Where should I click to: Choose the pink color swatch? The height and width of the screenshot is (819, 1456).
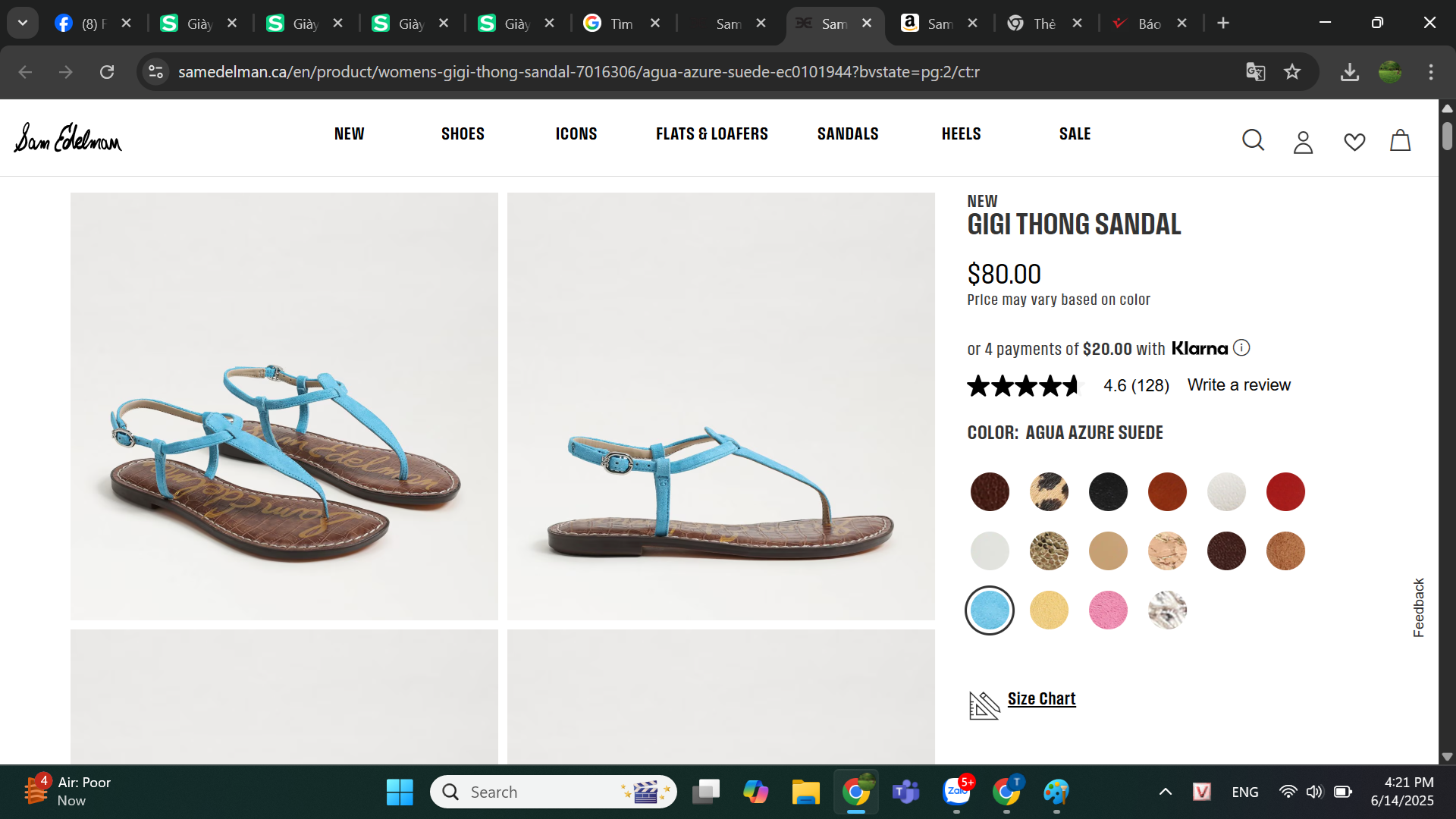[1108, 610]
